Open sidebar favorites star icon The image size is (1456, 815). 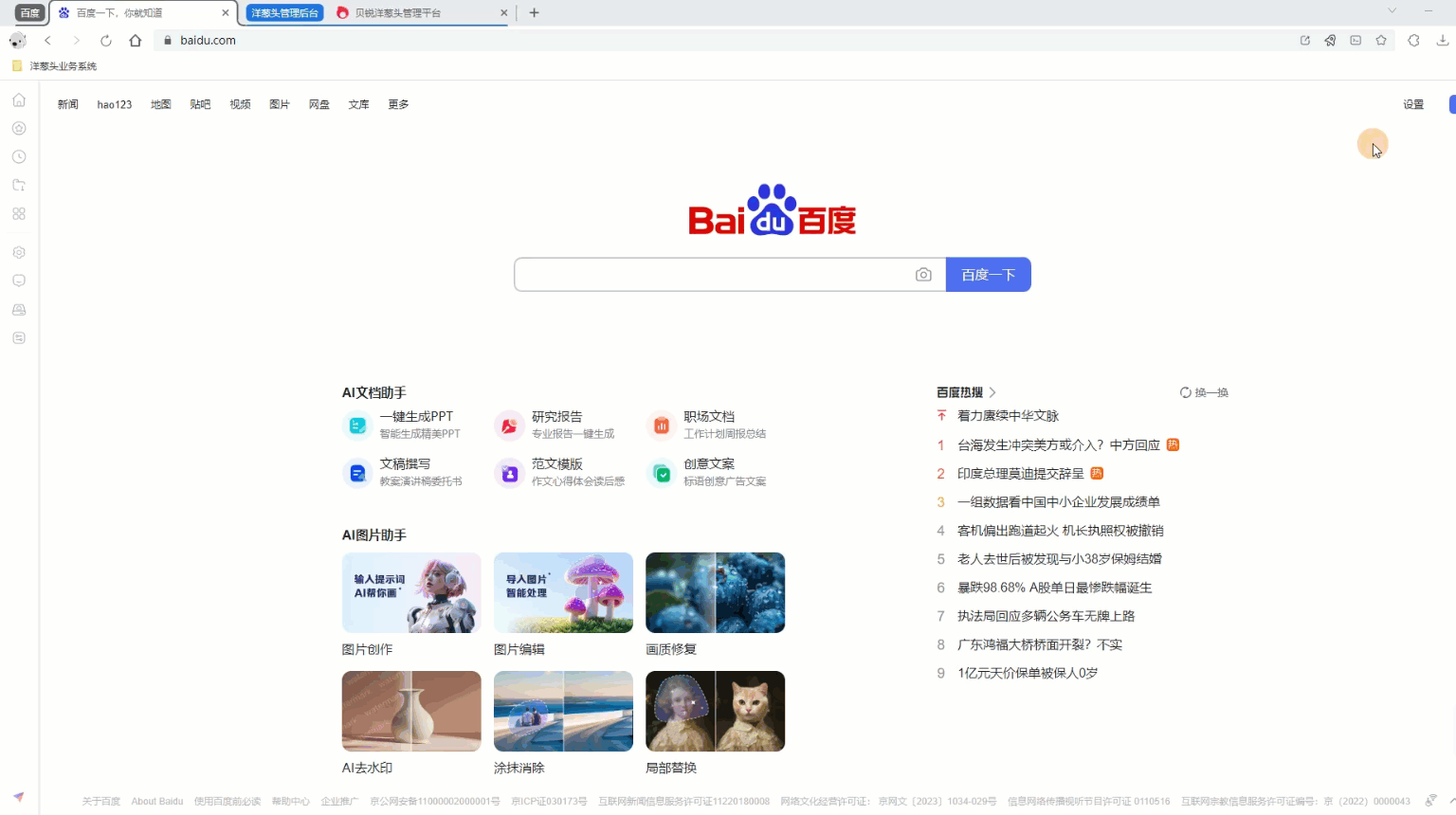pos(19,128)
